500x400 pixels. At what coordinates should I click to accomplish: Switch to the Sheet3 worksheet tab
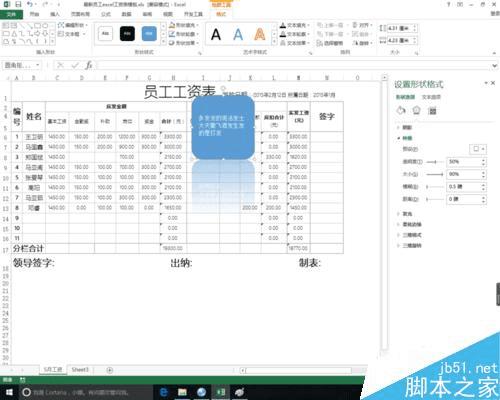click(x=80, y=370)
